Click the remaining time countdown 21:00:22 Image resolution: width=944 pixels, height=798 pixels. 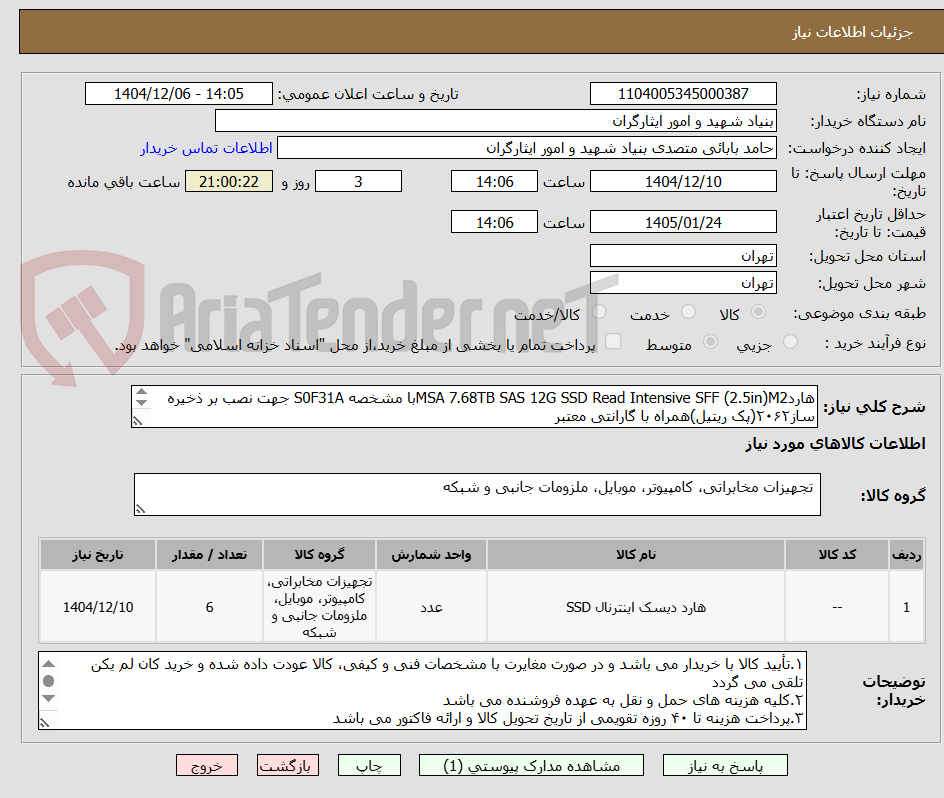coord(229,181)
